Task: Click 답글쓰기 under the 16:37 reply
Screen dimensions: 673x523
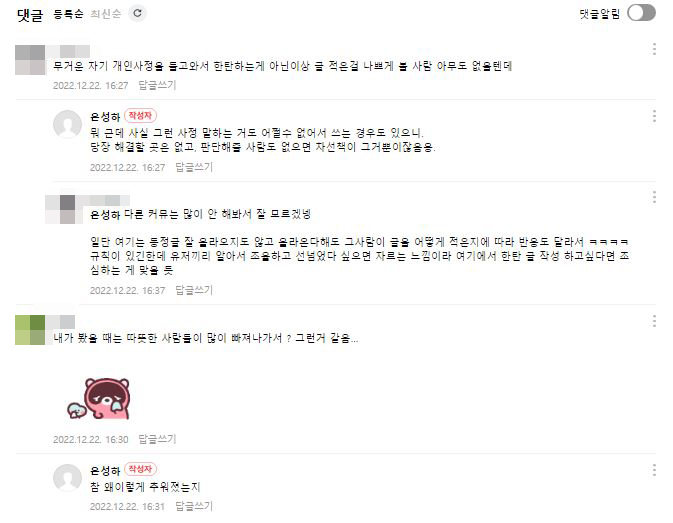Action: click(x=194, y=290)
